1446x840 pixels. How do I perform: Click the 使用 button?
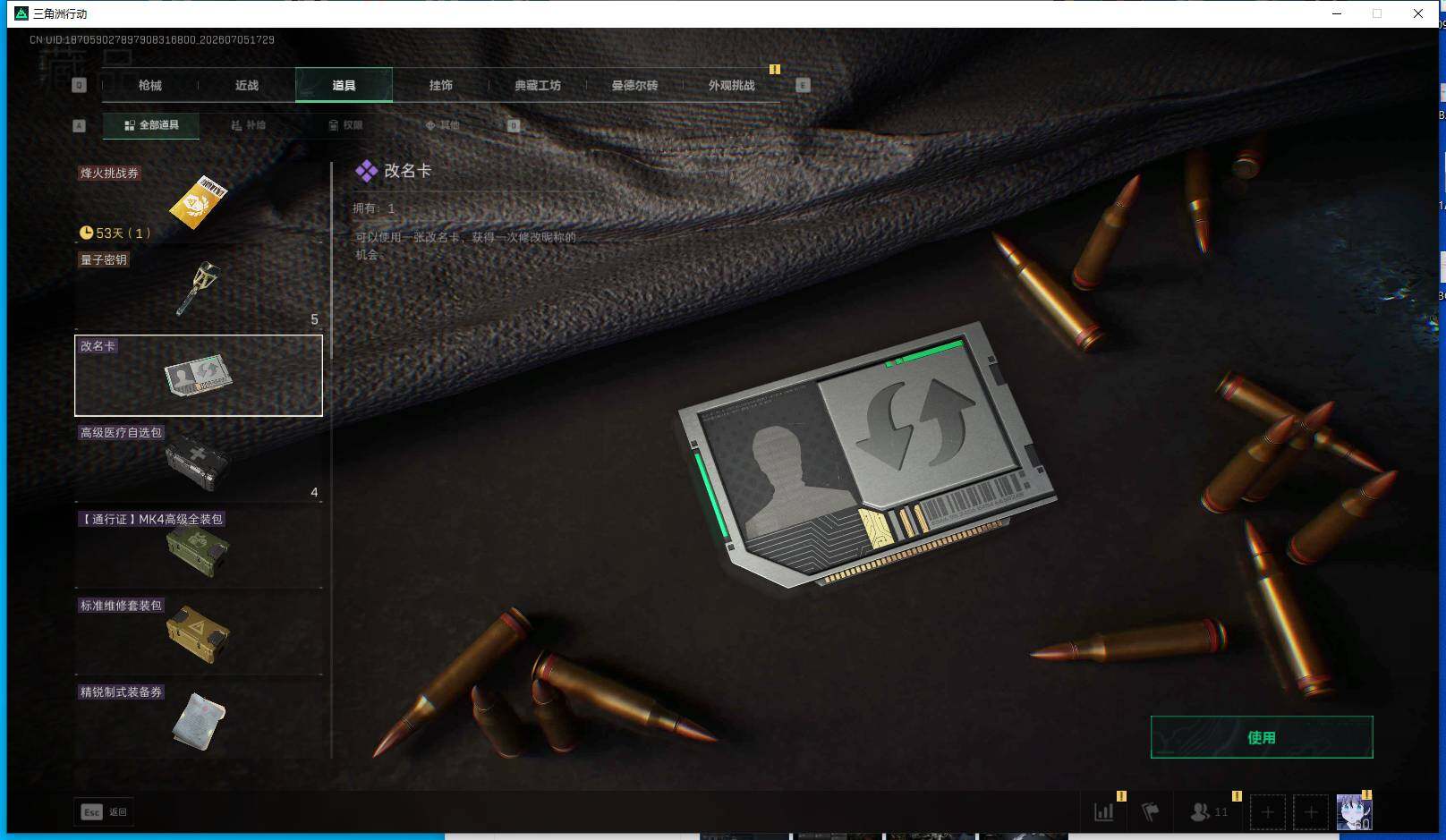point(1262,737)
